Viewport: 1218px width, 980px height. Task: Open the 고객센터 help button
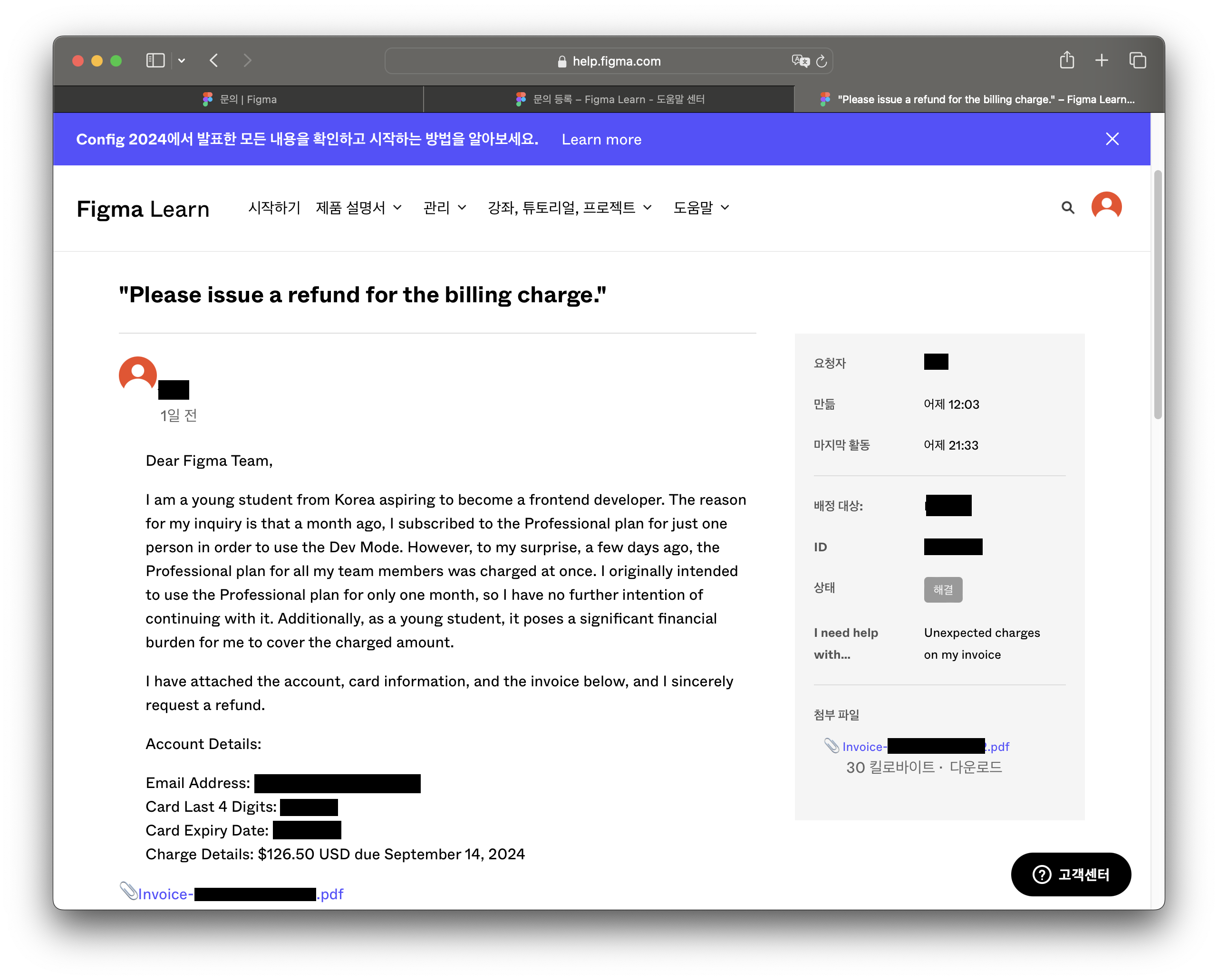[1071, 874]
